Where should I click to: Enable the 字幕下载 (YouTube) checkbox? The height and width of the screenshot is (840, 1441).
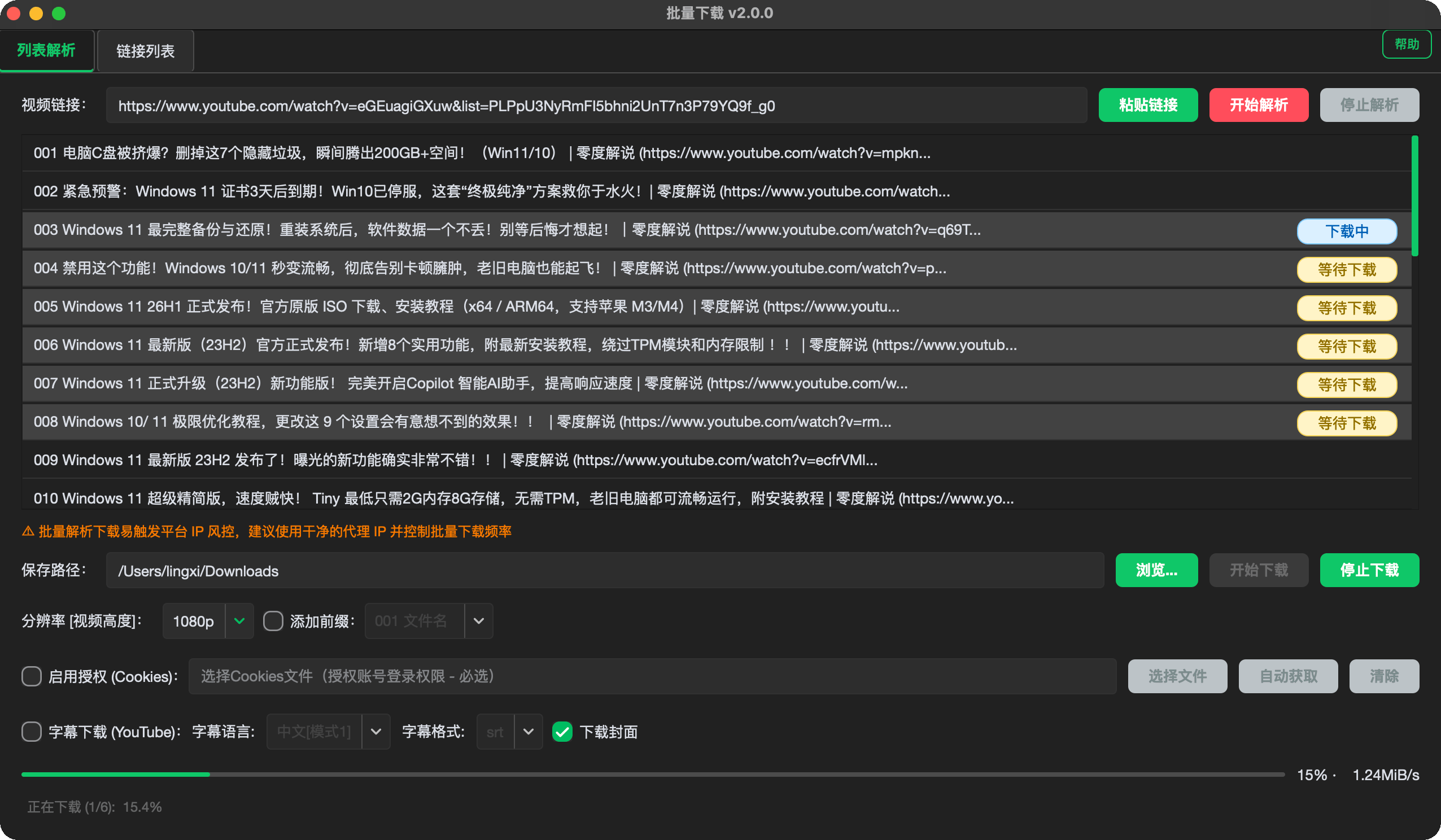pyautogui.click(x=32, y=732)
